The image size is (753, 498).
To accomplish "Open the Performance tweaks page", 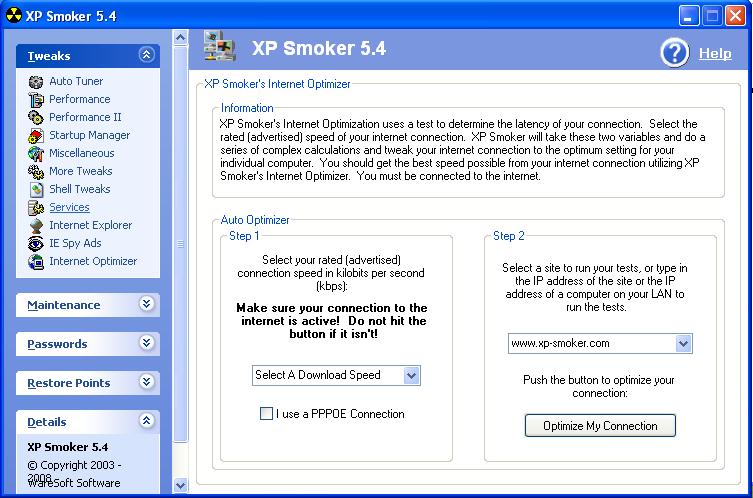I will (x=80, y=99).
